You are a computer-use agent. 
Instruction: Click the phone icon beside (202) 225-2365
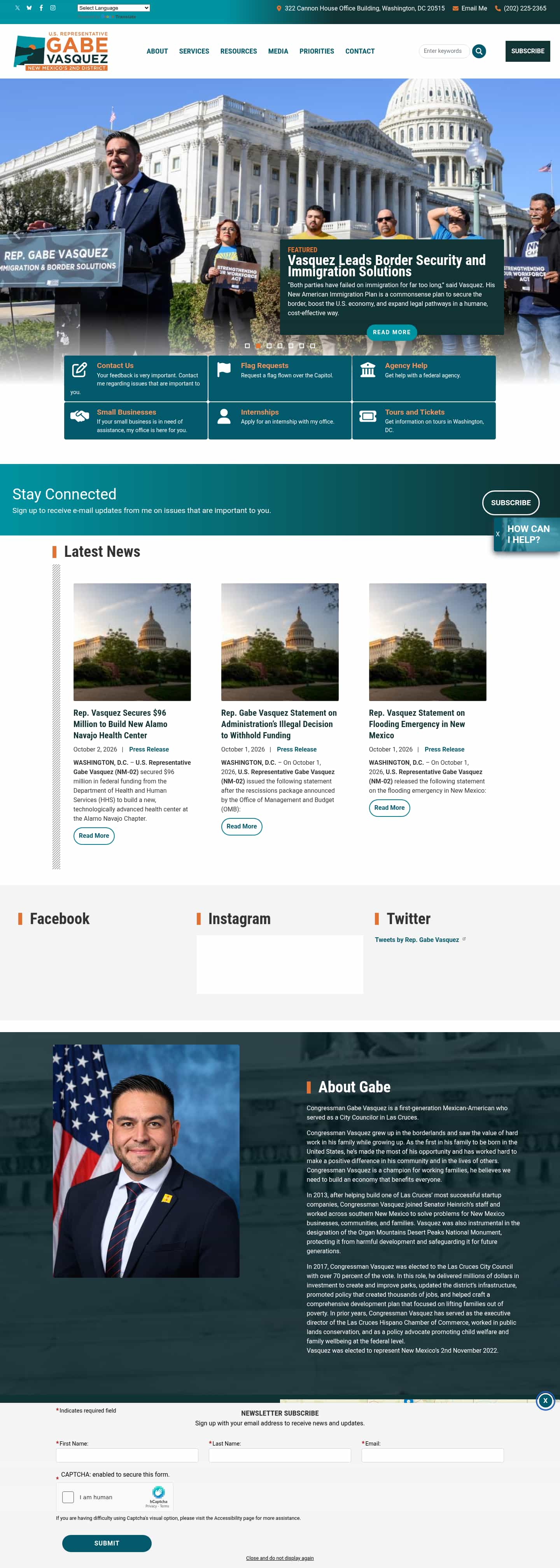click(498, 9)
